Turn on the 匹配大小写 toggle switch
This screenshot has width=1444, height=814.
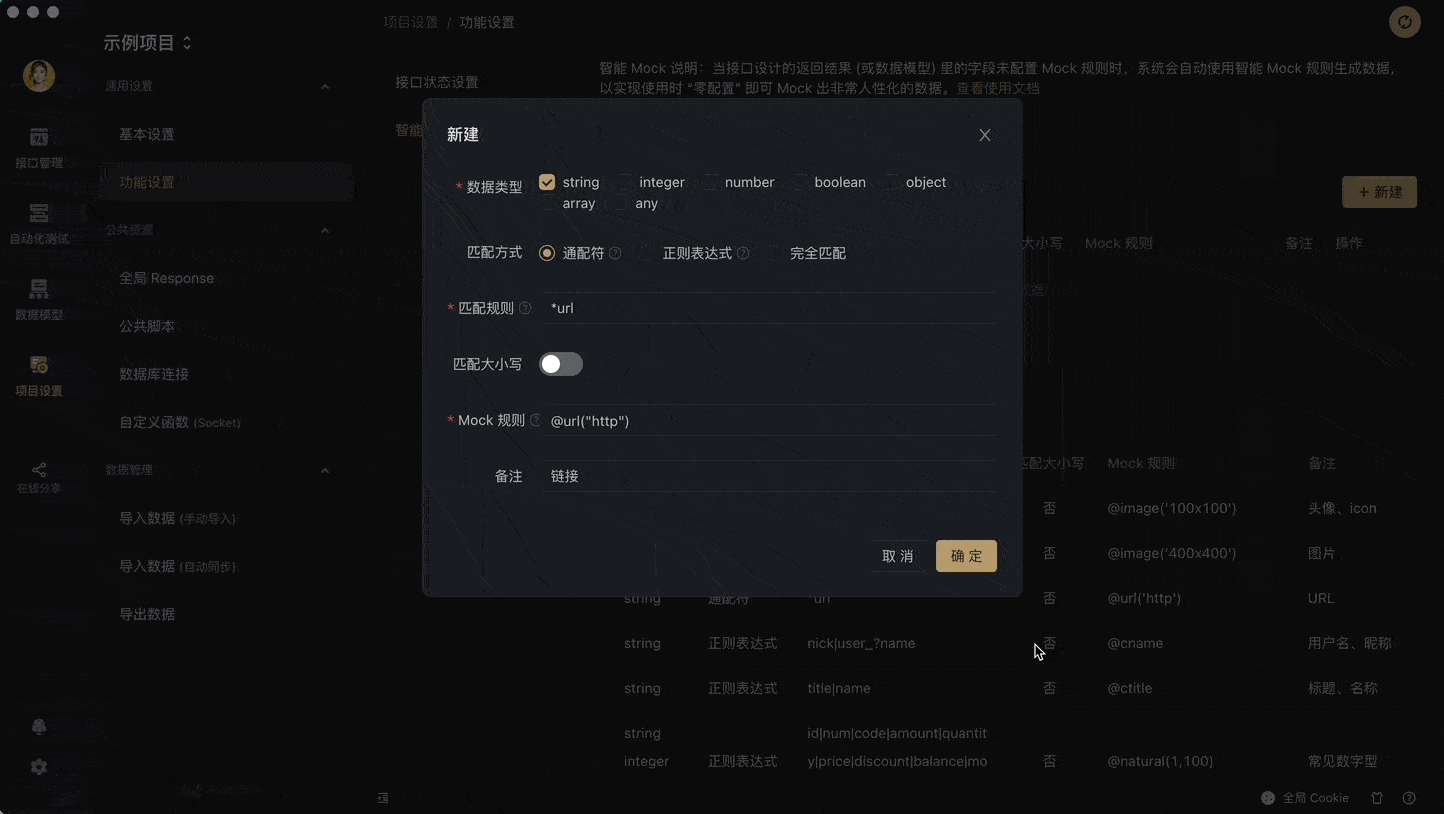click(560, 364)
